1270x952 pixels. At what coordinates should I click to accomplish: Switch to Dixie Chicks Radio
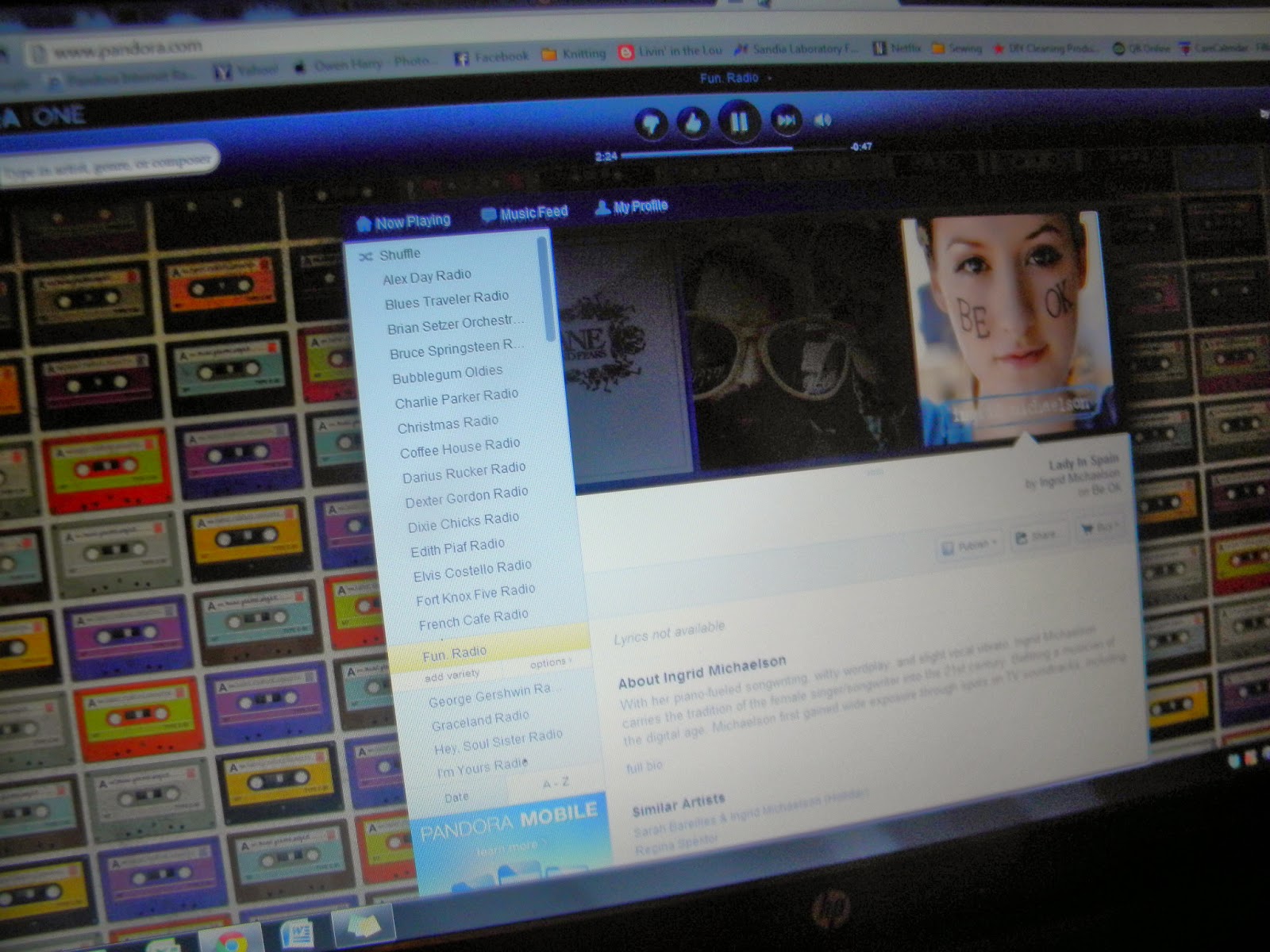[464, 522]
